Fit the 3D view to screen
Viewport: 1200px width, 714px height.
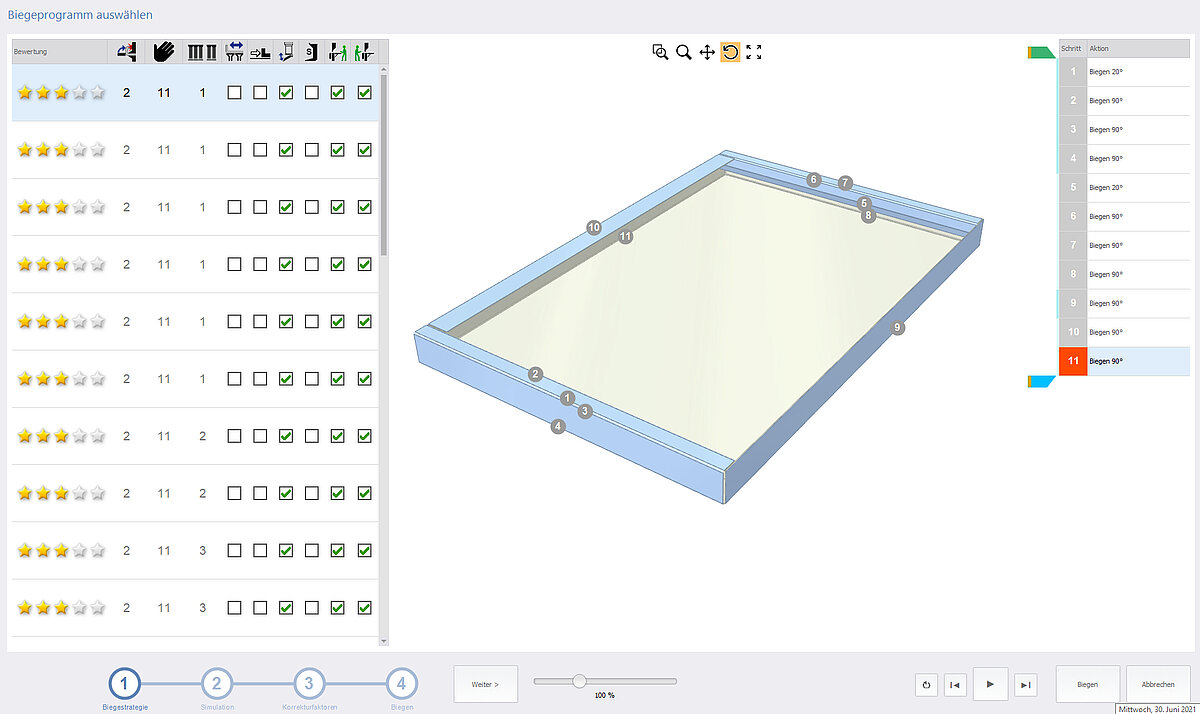(754, 52)
